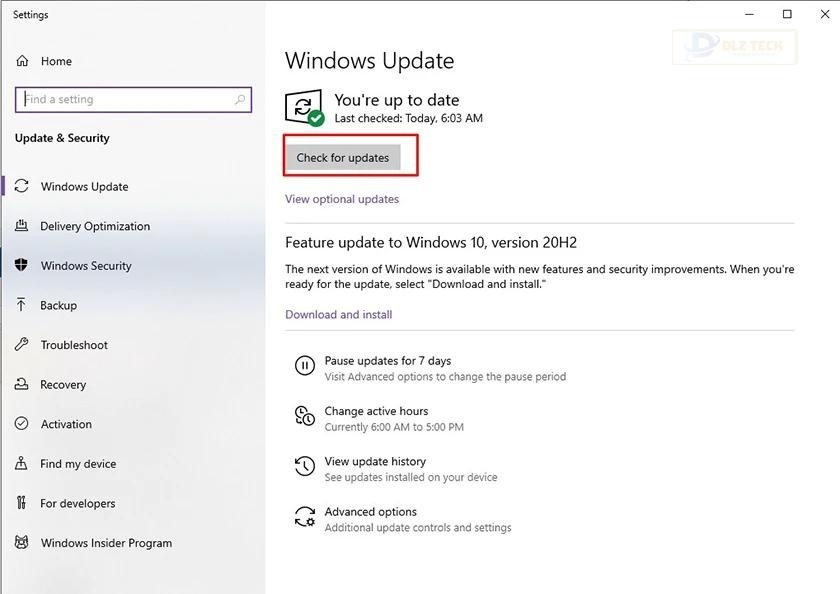Click the Windows Update sync arrows sidebar icon

tap(21, 186)
